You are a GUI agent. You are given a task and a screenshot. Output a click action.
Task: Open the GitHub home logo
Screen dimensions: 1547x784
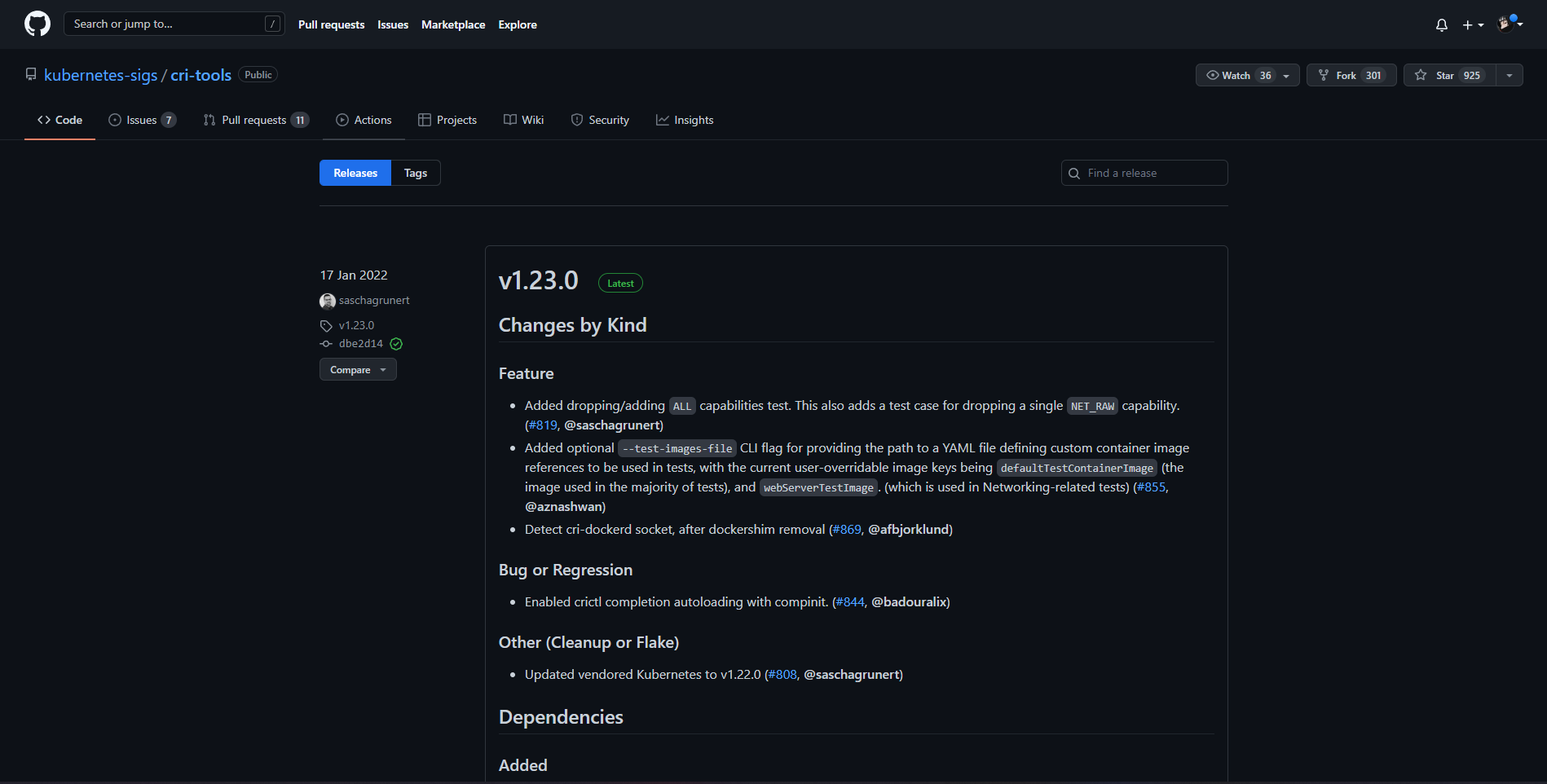coord(37,24)
